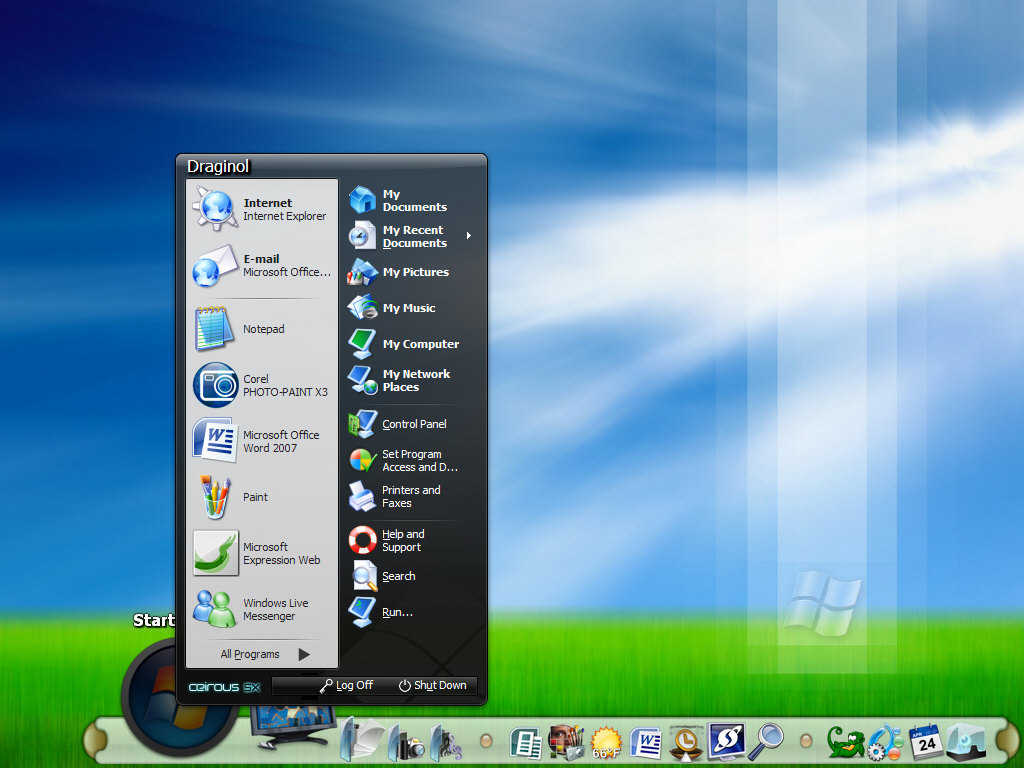Click the green lizard dock icon
The height and width of the screenshot is (768, 1024).
click(846, 743)
